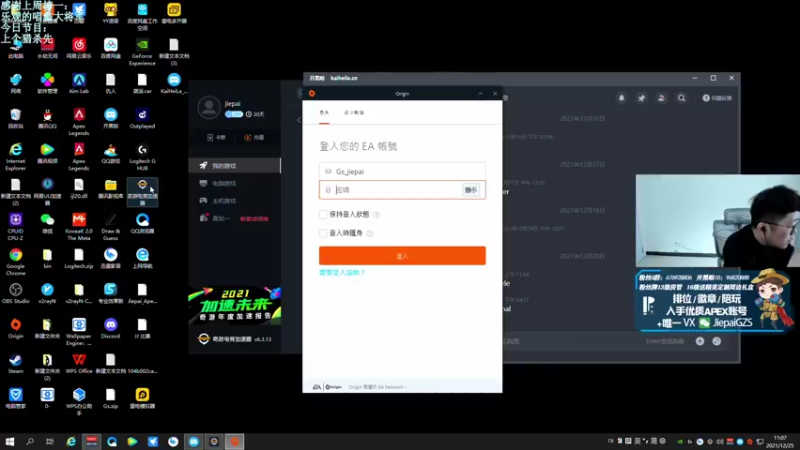800x450 pixels.
Task: Click the 2021 annual report banner
Action: coord(234,306)
